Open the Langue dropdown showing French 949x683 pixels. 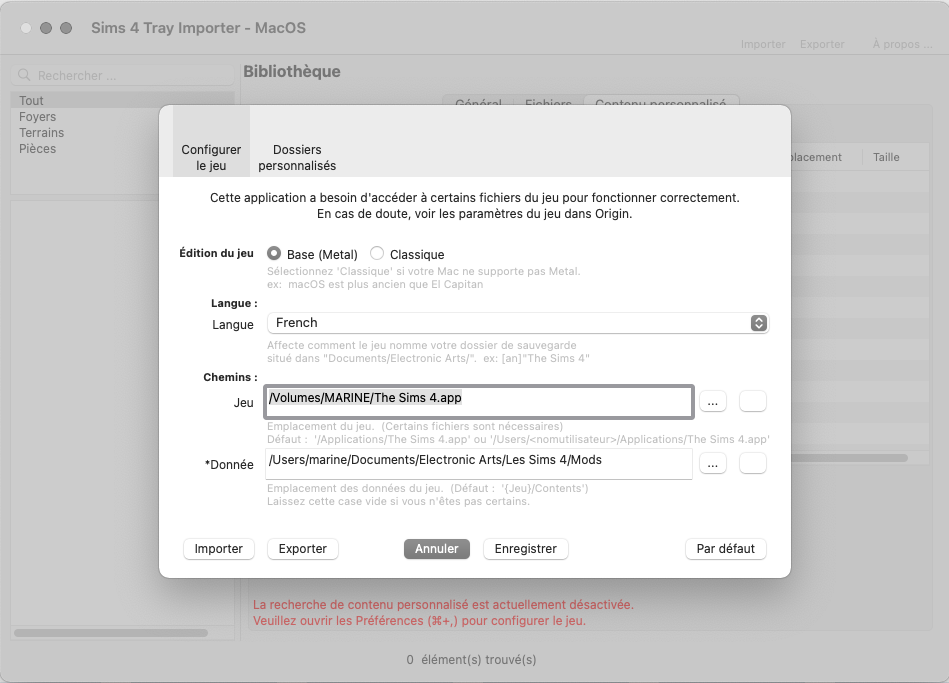(518, 323)
